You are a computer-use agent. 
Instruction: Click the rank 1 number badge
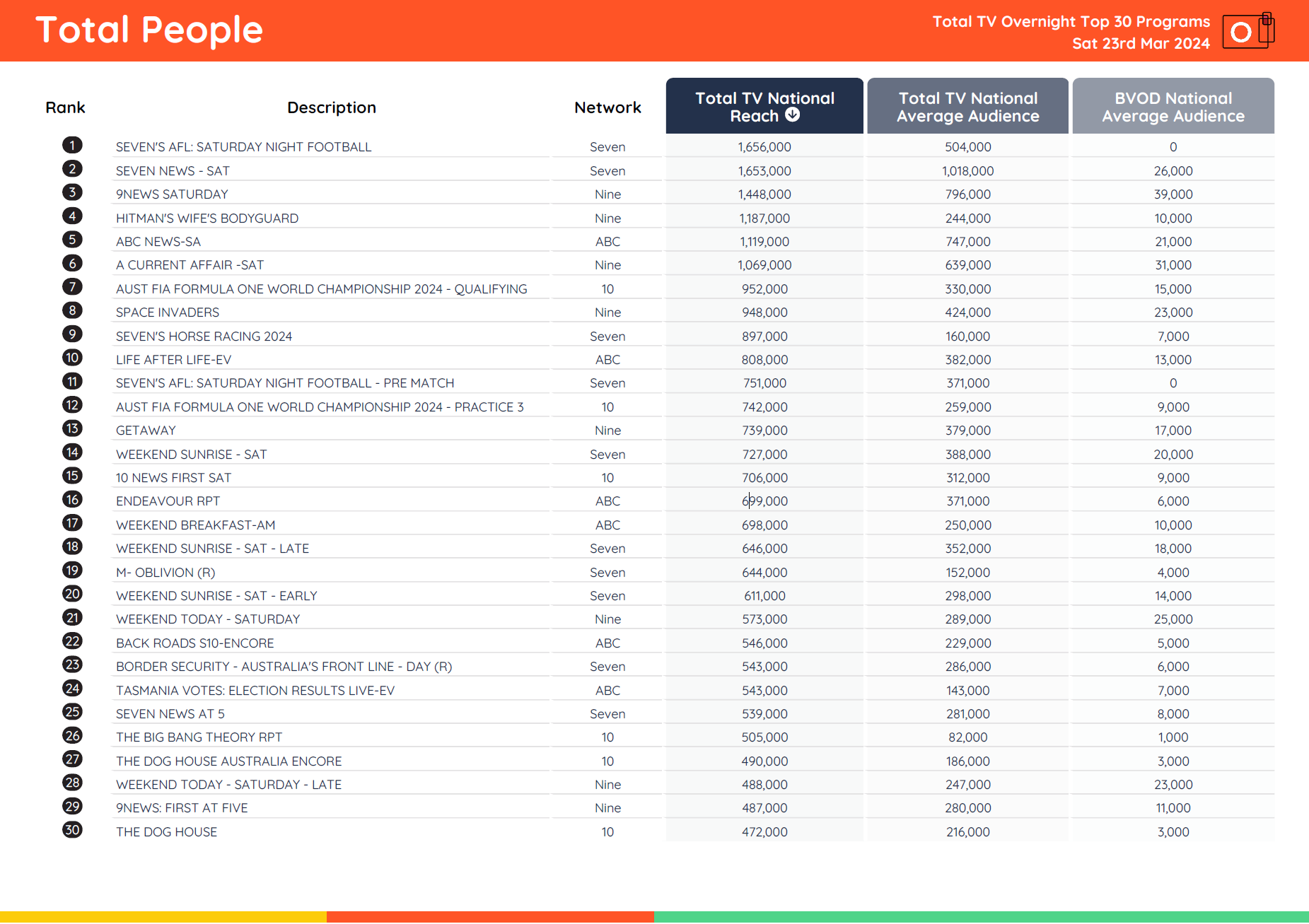pos(72,146)
